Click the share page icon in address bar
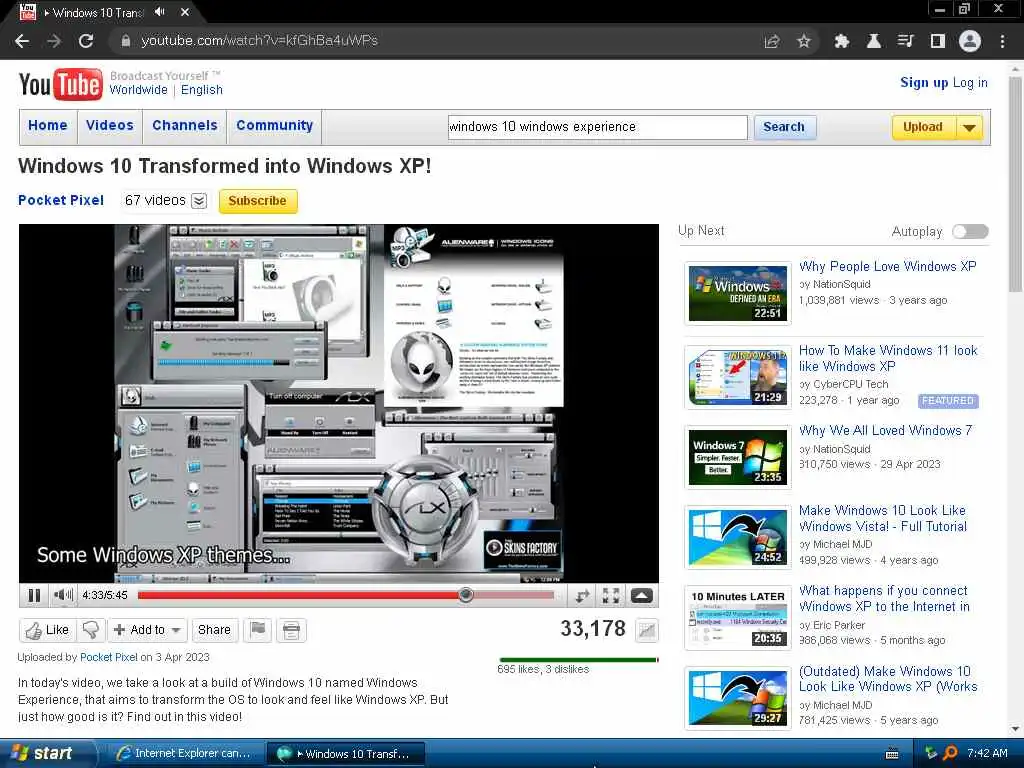This screenshot has height=768, width=1024. 772,41
